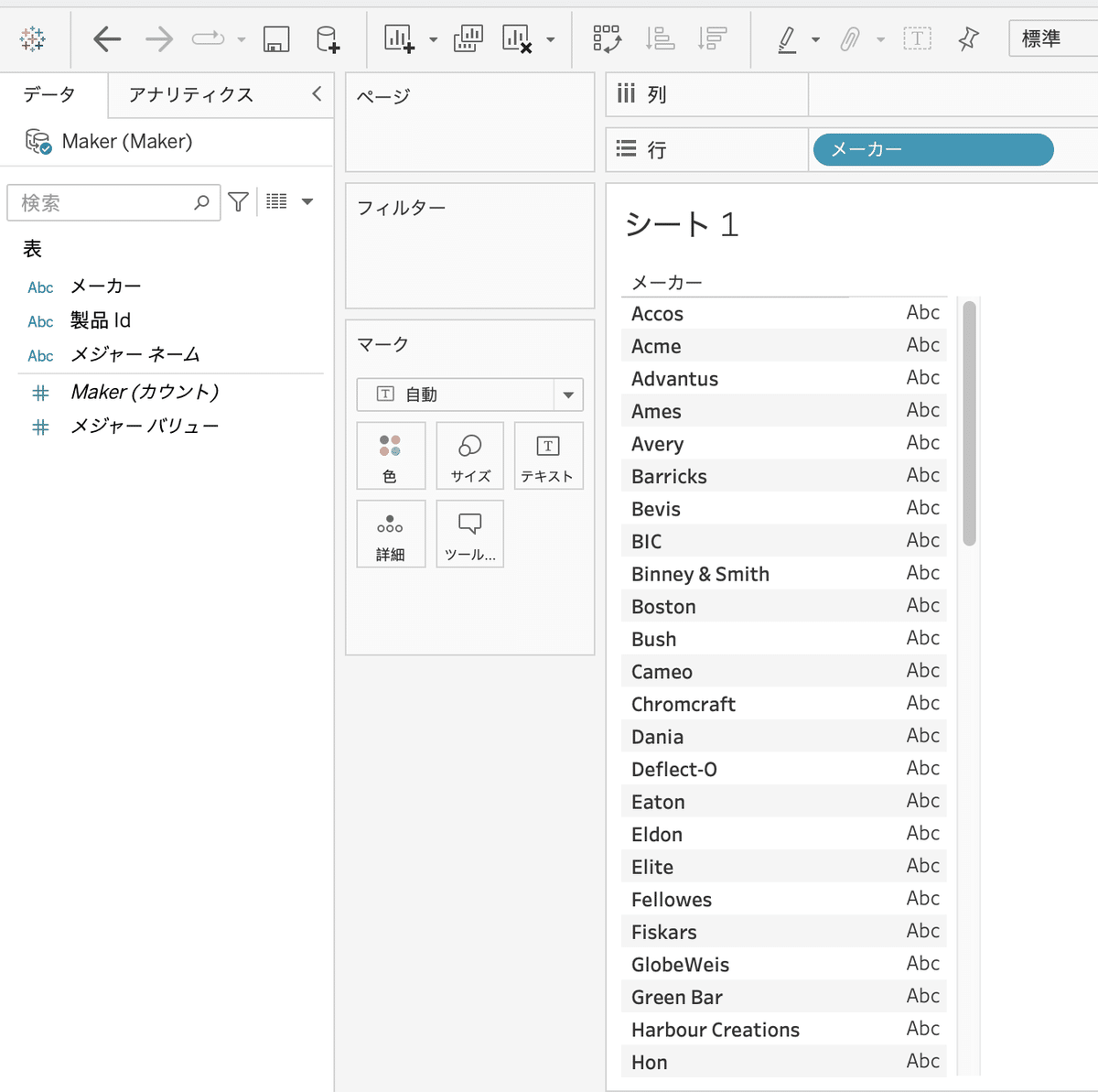Click the vertical scrollbar in view
This screenshot has width=1098, height=1092.
point(969,423)
